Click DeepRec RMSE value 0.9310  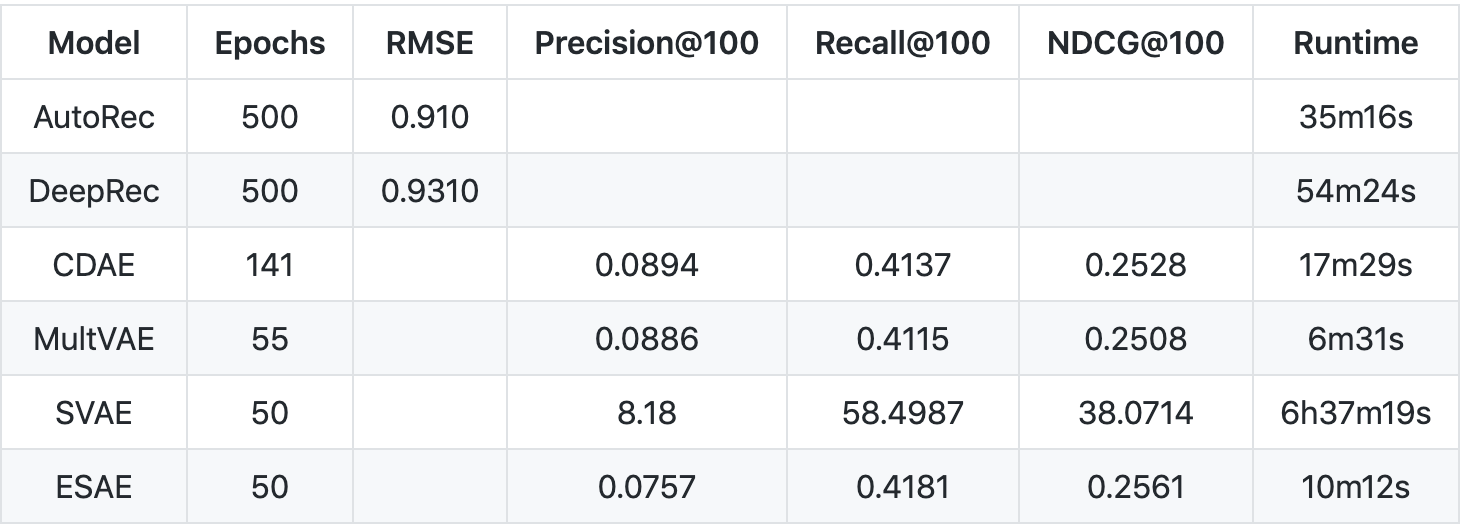pyautogui.click(x=430, y=191)
